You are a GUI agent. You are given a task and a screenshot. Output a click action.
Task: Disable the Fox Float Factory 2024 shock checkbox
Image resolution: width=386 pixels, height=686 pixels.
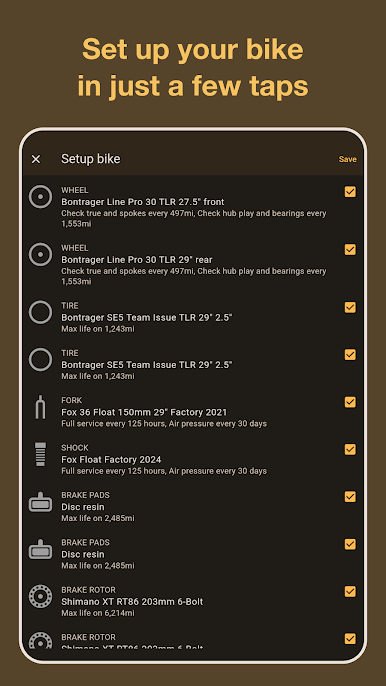(350, 449)
